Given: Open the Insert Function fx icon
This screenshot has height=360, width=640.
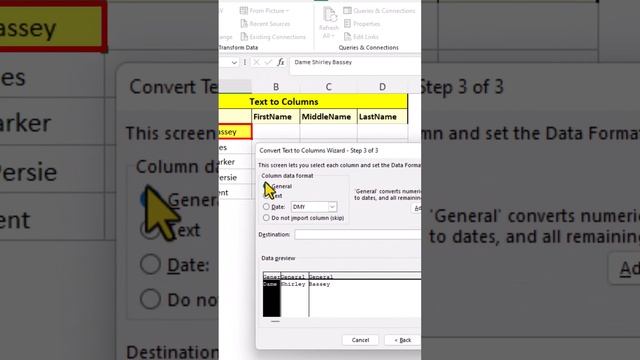Looking at the screenshot, I should tap(280, 62).
